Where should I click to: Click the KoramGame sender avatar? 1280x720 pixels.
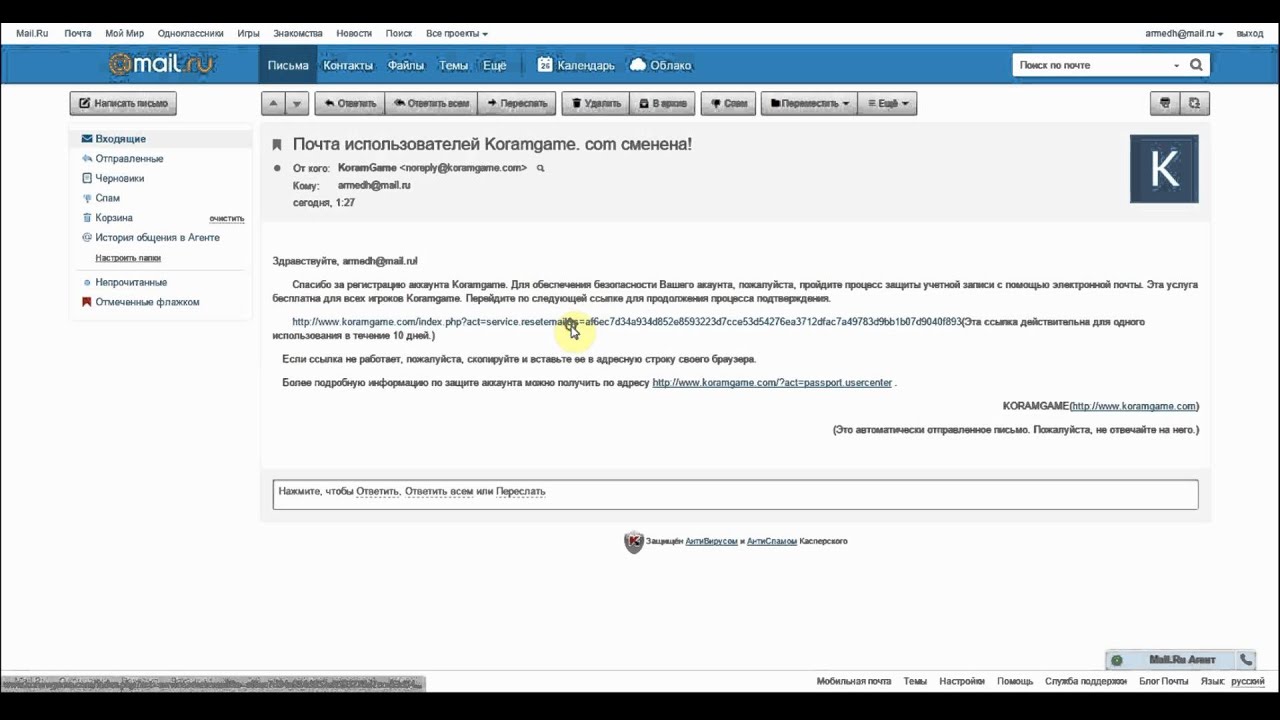1164,169
